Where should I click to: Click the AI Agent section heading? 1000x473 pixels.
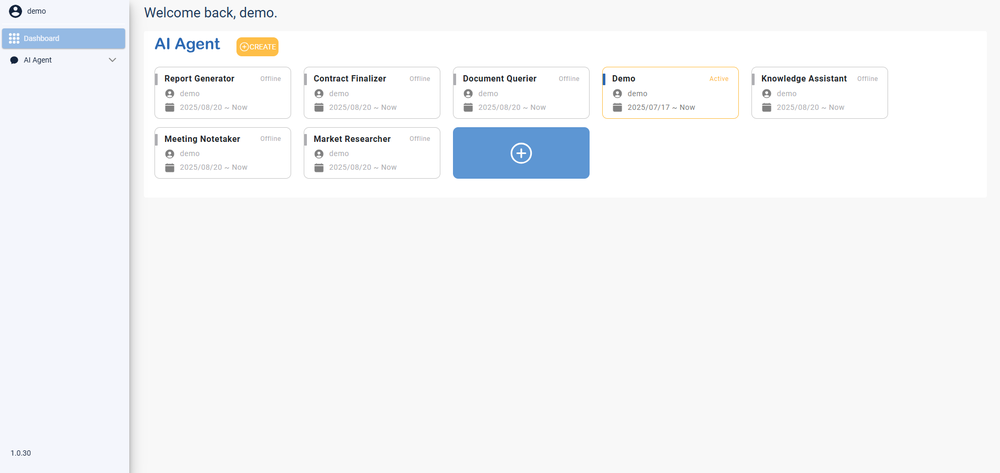pos(187,44)
